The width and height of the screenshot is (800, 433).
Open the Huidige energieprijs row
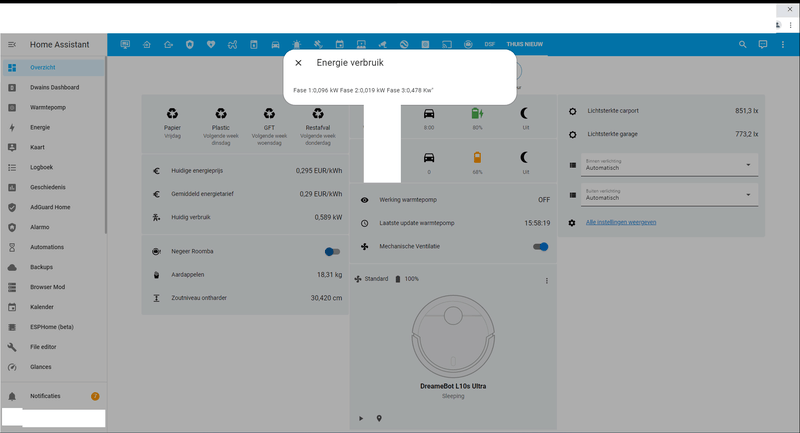point(246,171)
